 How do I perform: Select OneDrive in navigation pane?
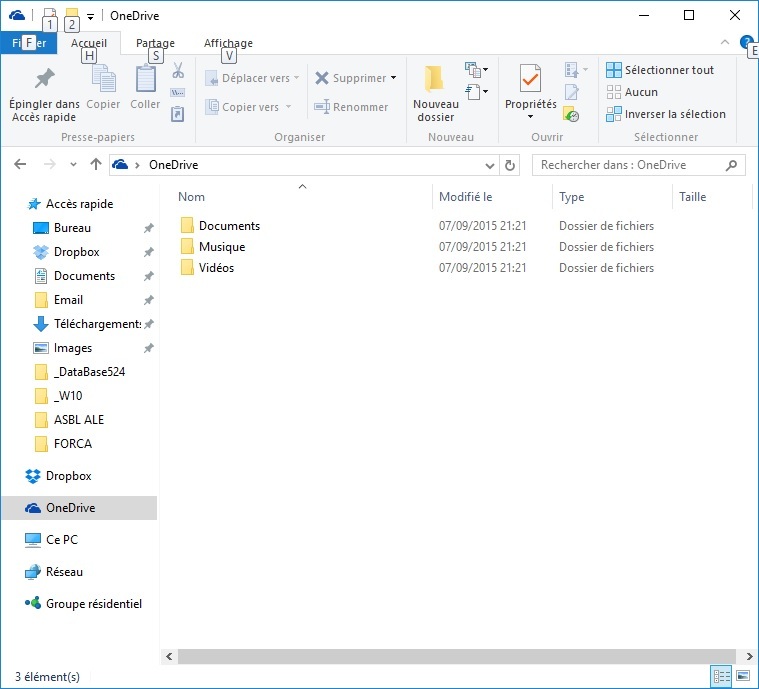click(79, 508)
